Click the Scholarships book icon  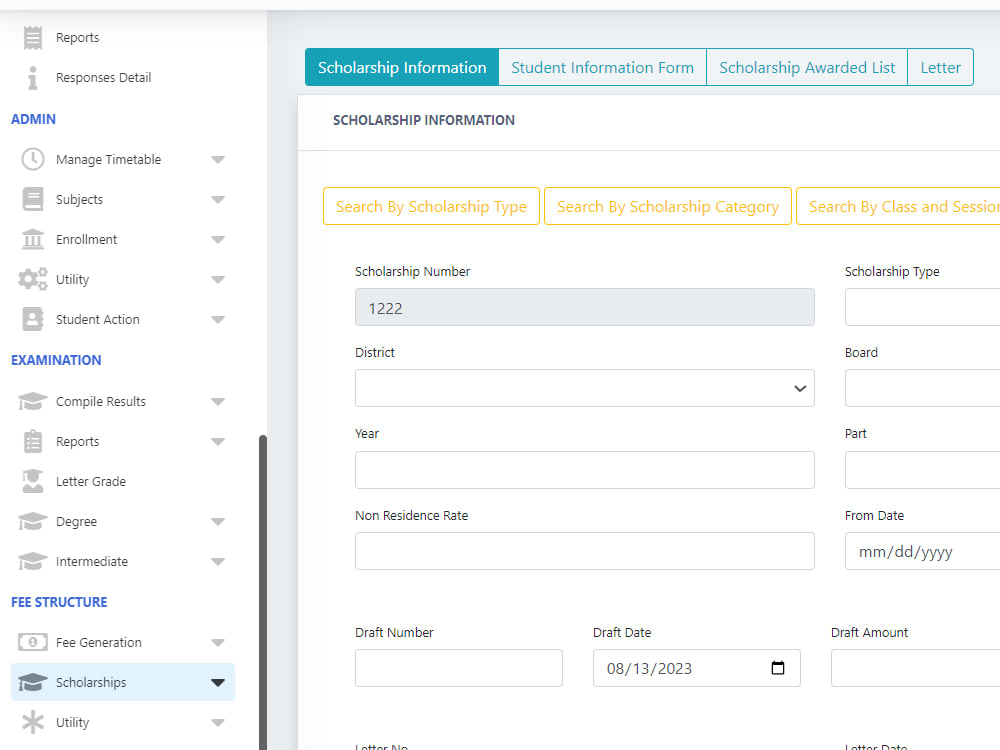click(32, 682)
